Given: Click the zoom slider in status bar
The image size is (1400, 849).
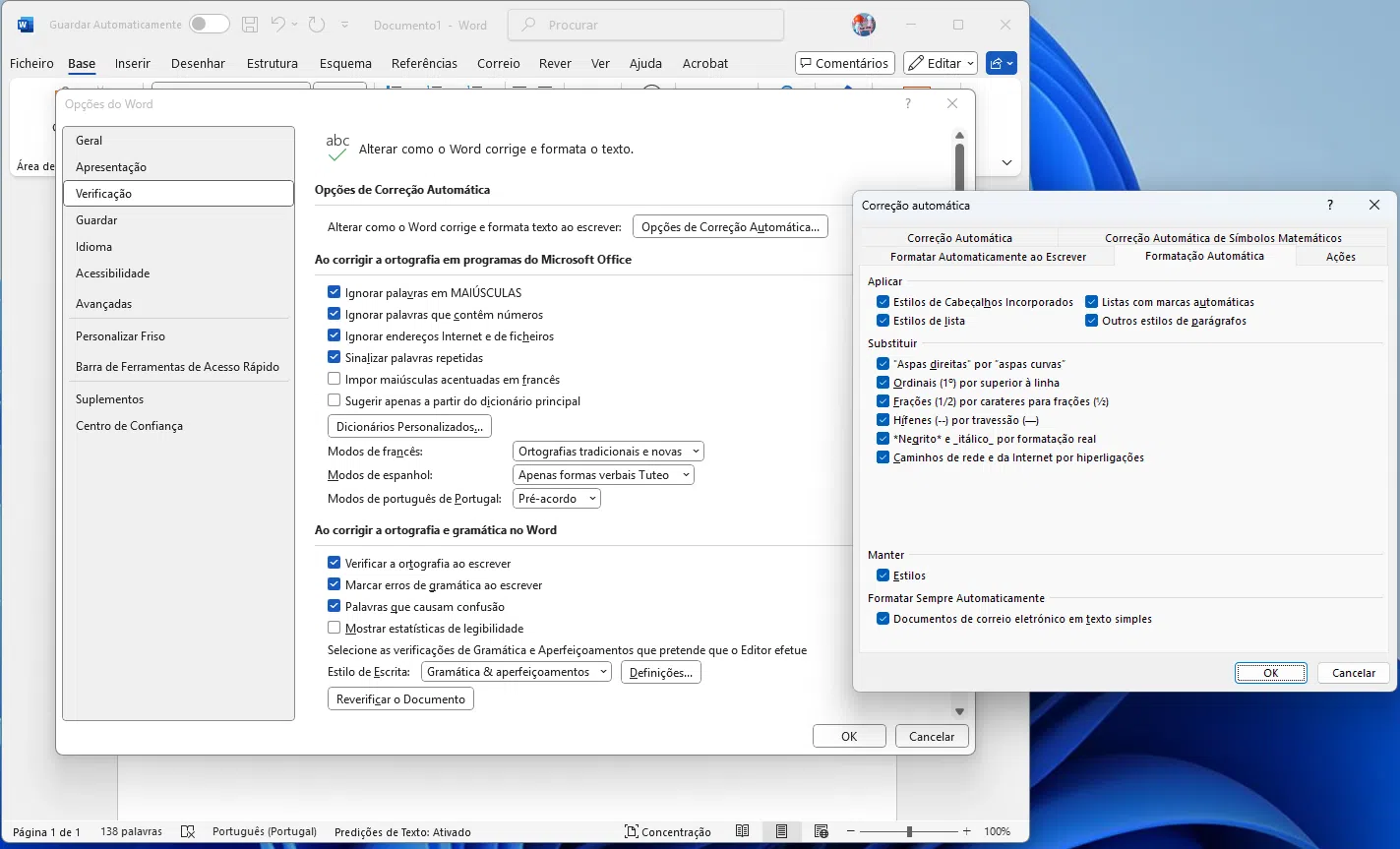Looking at the screenshot, I should (x=909, y=831).
